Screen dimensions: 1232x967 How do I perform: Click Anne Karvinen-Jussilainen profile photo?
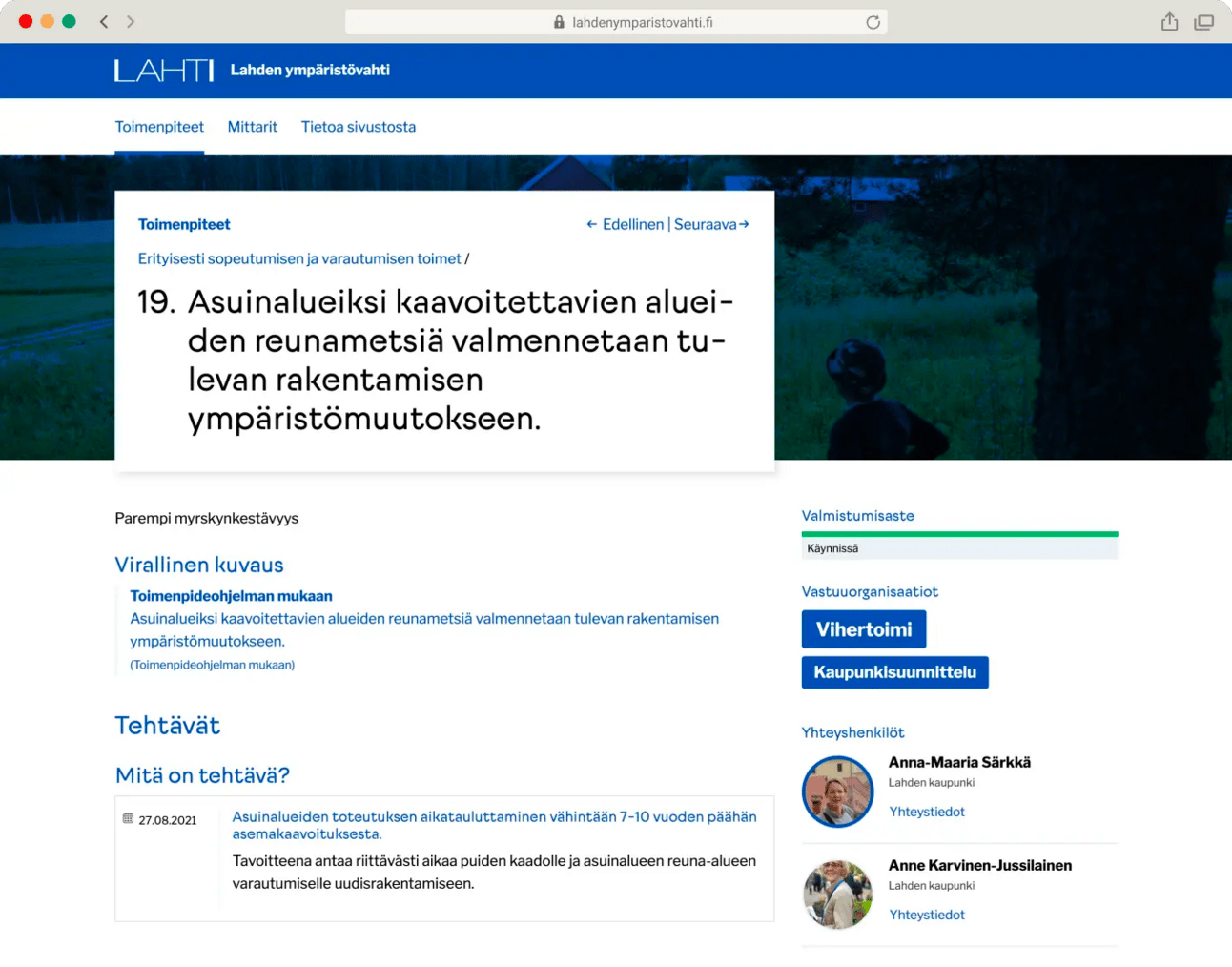pyautogui.click(x=837, y=895)
